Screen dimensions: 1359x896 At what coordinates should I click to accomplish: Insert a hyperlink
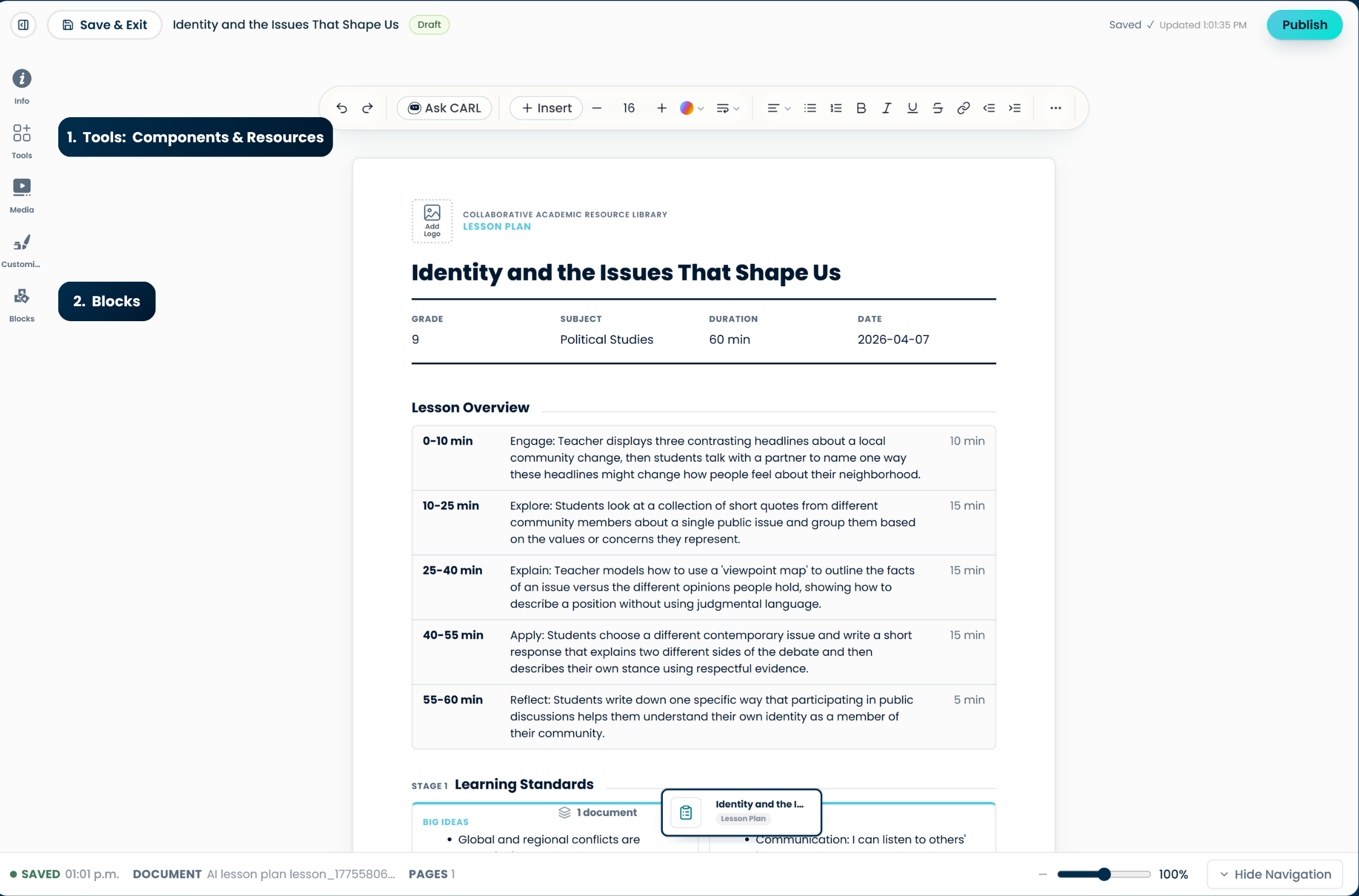[x=964, y=108]
